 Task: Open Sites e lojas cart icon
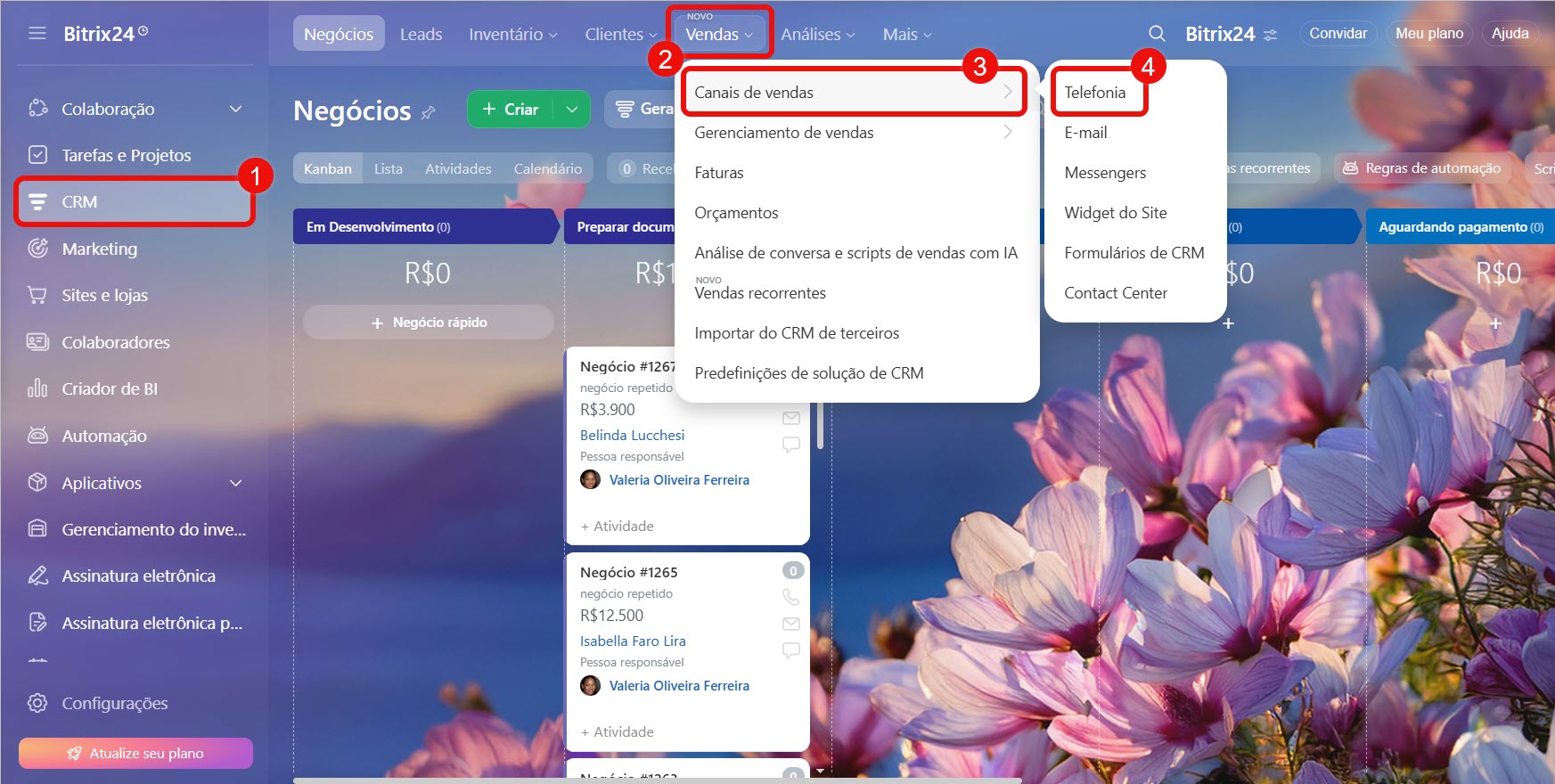(x=37, y=296)
